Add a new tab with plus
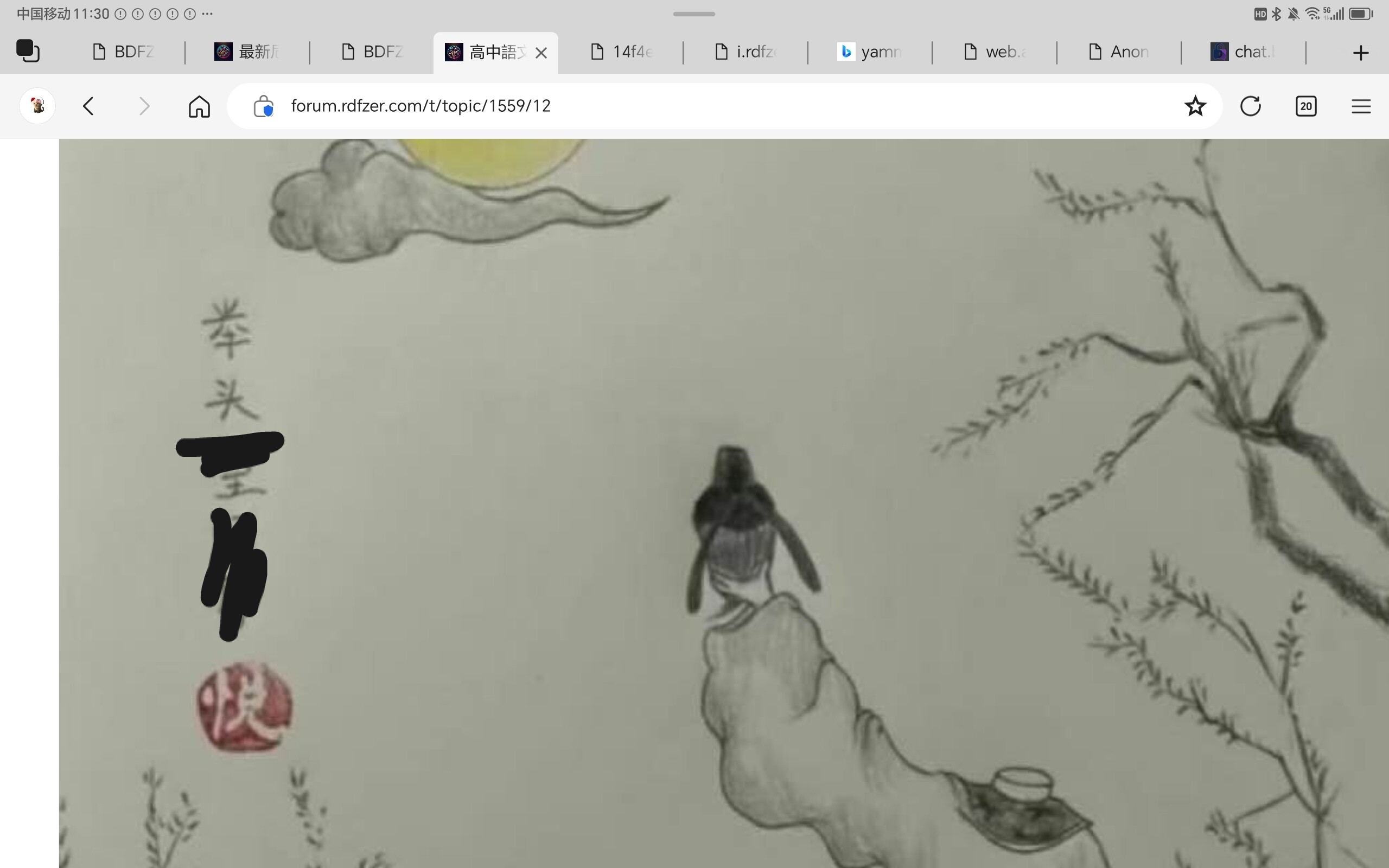Image resolution: width=1389 pixels, height=868 pixels. point(1360,53)
